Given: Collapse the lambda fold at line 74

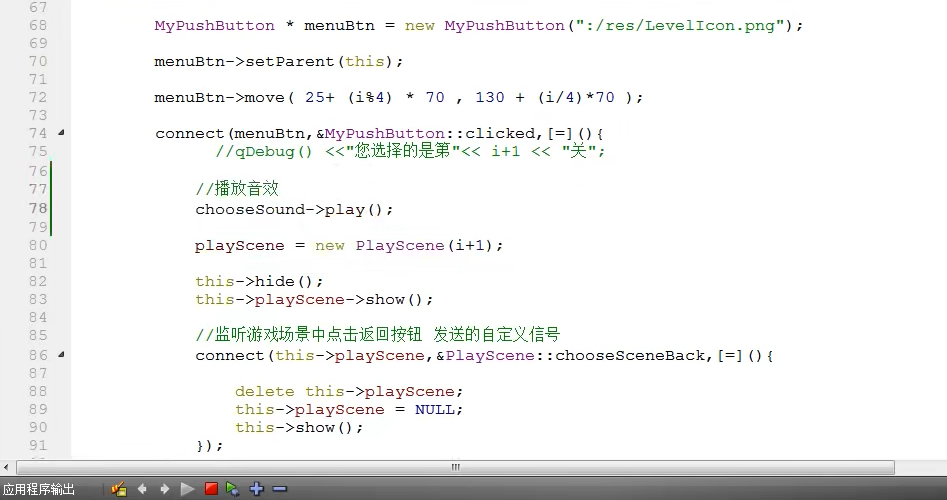Looking at the screenshot, I should pyautogui.click(x=61, y=132).
